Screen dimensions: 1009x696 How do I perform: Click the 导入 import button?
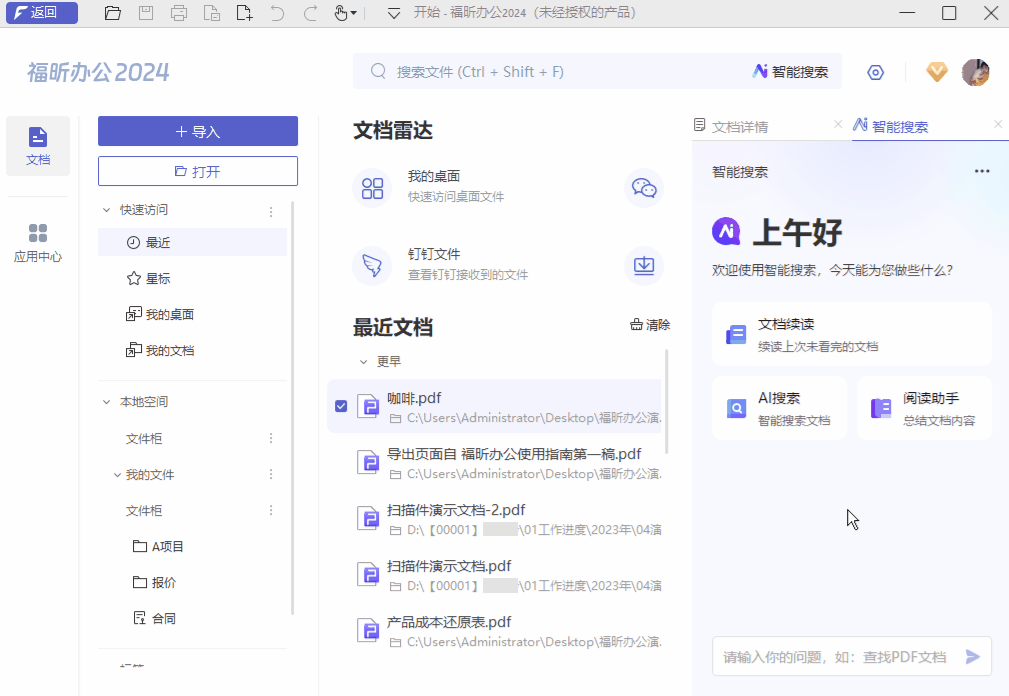point(197,131)
